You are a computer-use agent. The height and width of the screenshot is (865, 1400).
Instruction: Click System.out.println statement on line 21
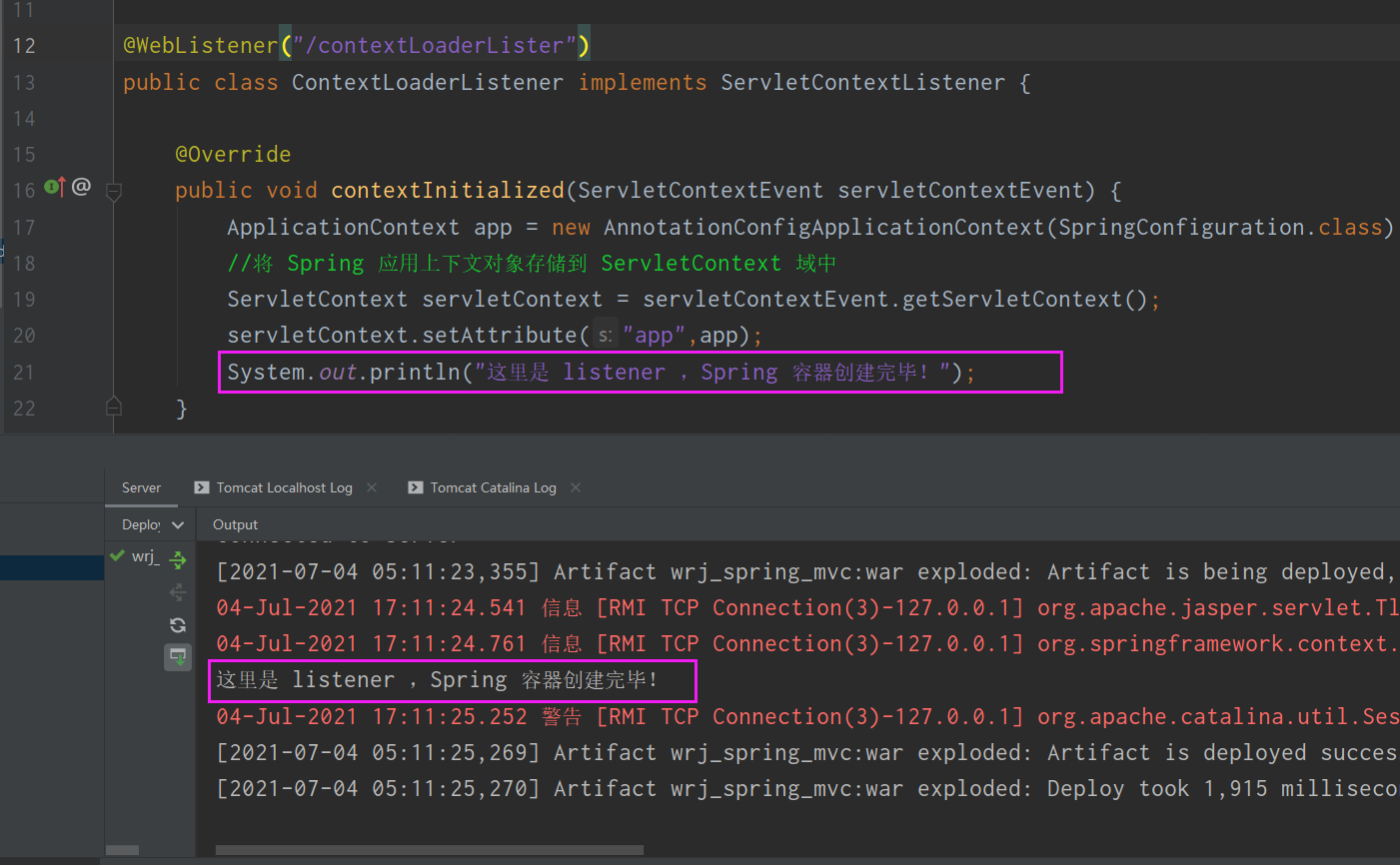[601, 373]
